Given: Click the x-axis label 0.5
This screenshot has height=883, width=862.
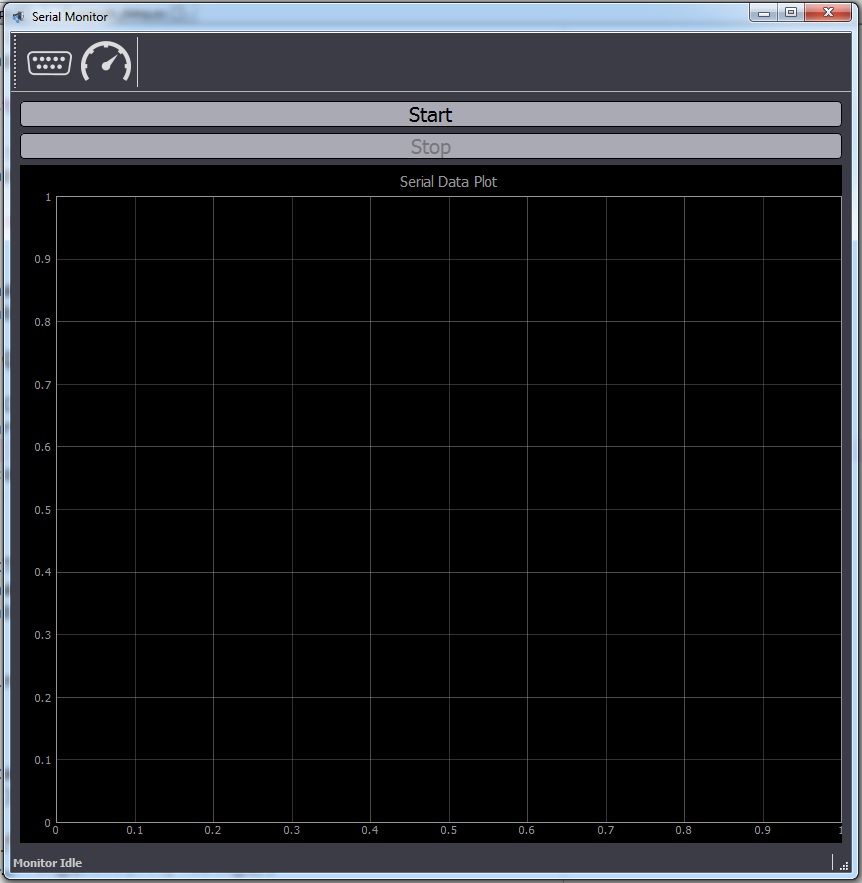Looking at the screenshot, I should click(449, 830).
